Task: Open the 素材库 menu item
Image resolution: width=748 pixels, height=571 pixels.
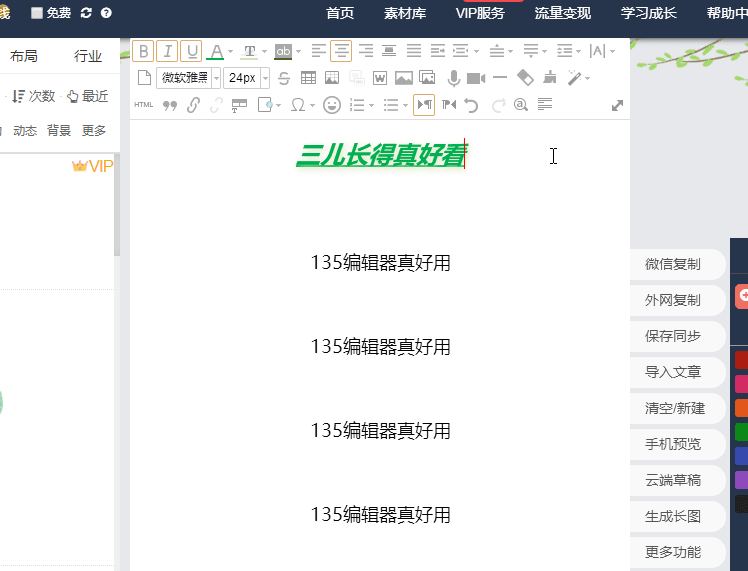Action: 405,13
